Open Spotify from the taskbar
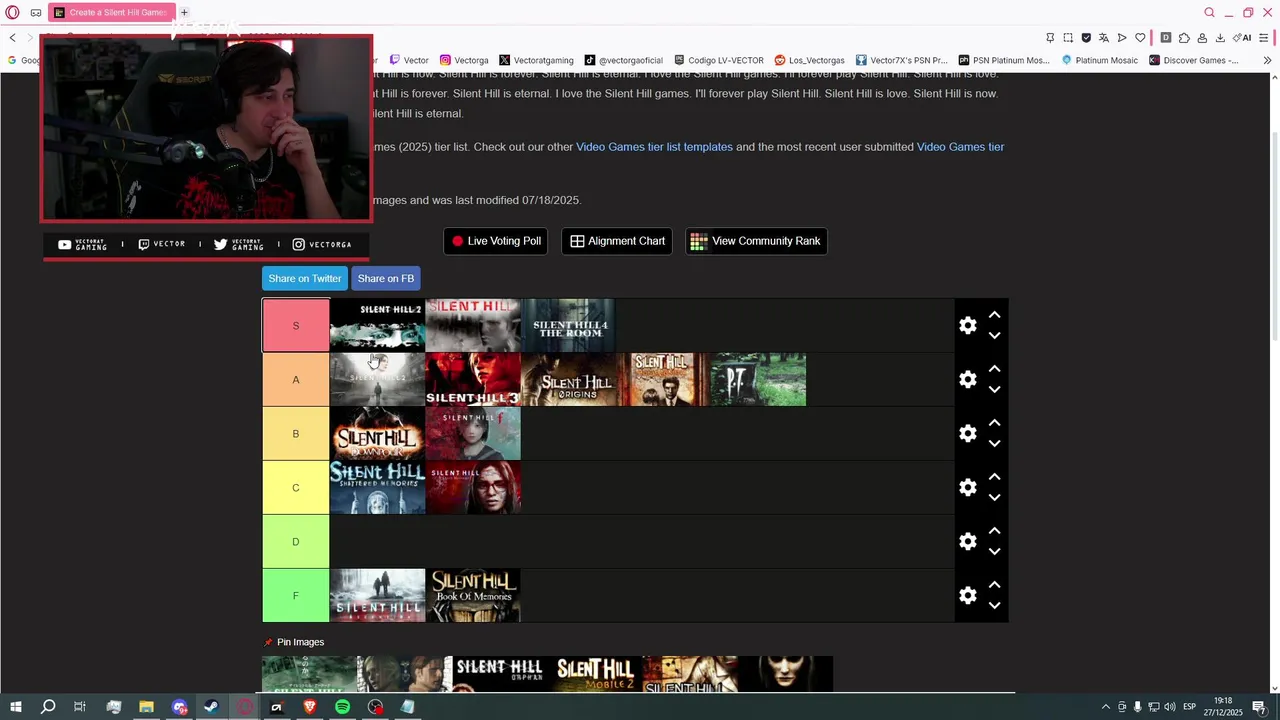The height and width of the screenshot is (720, 1280). [342, 707]
